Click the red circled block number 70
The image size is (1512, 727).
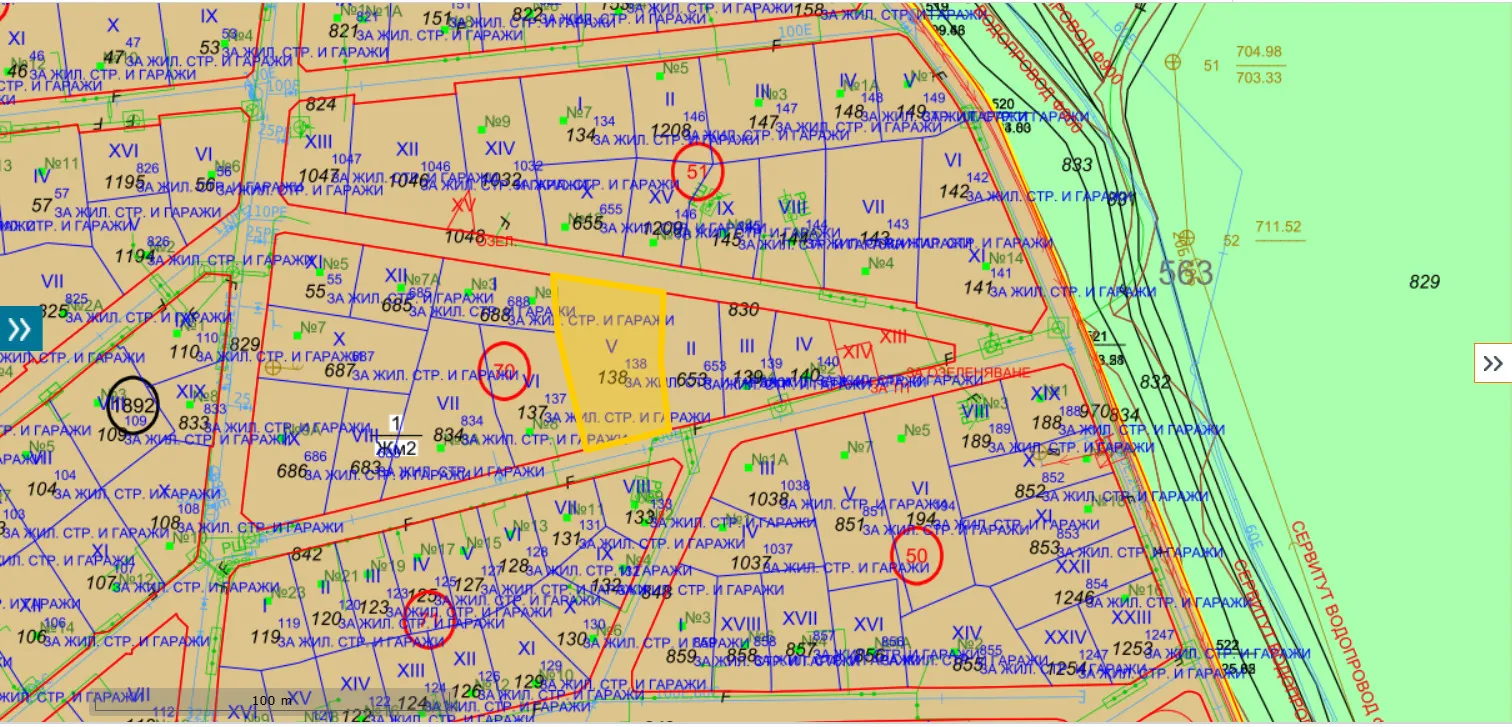pyautogui.click(x=504, y=370)
